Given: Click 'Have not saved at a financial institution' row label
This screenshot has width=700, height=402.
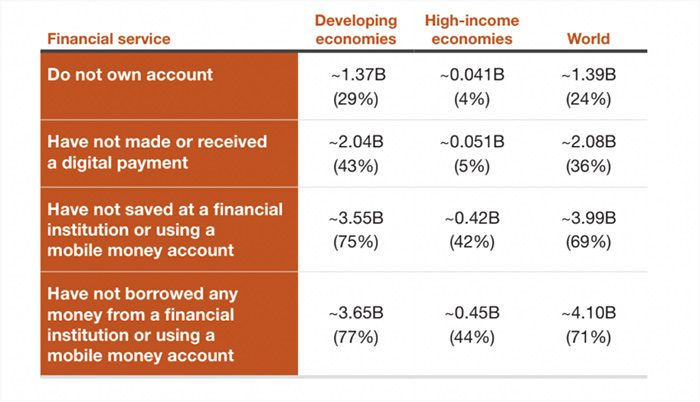Looking at the screenshot, I should pyautogui.click(x=165, y=230).
